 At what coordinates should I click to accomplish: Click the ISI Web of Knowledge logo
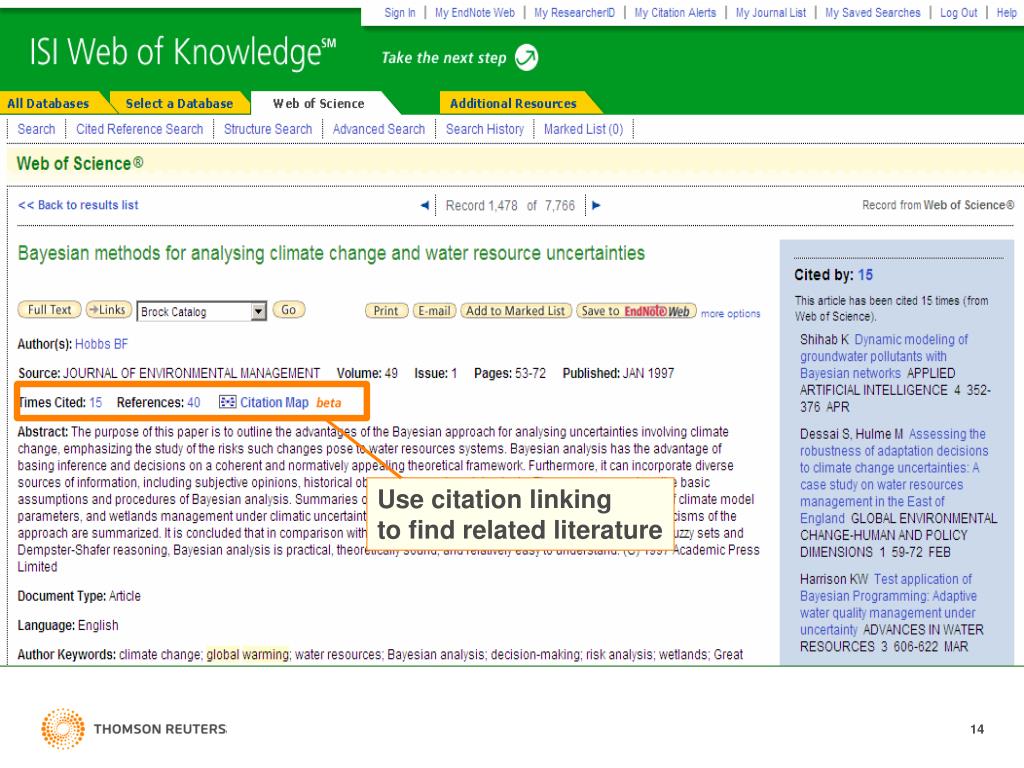pyautogui.click(x=183, y=52)
